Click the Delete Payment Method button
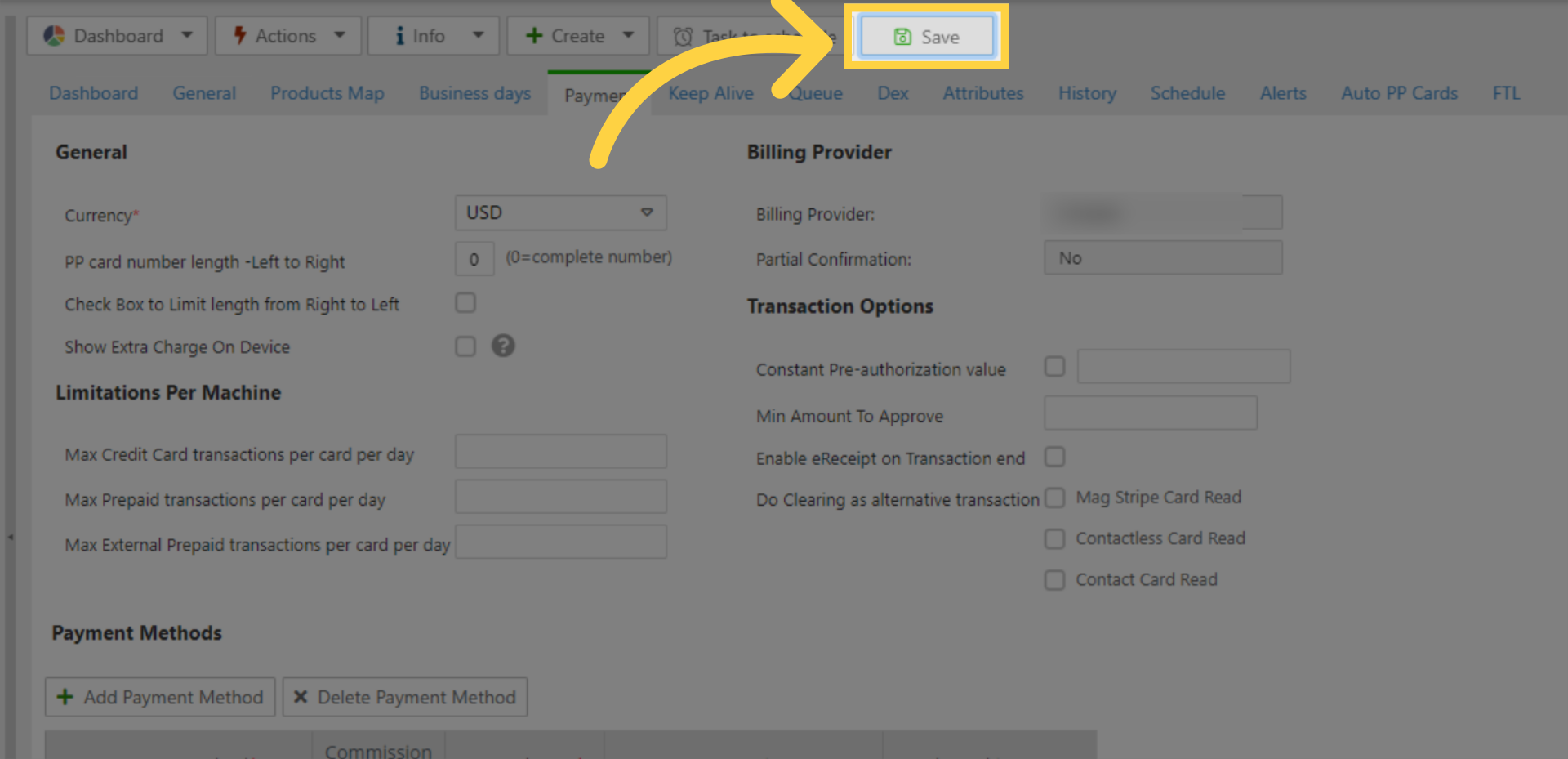 pos(405,697)
